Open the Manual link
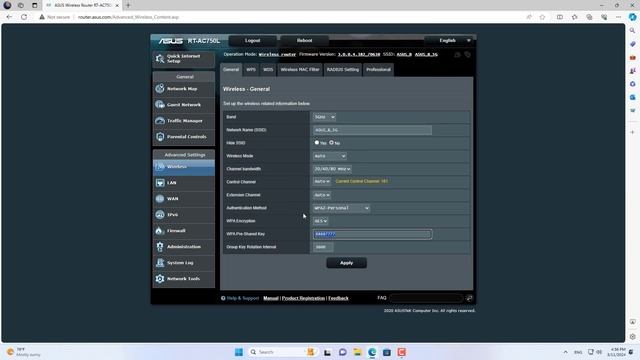640x360 pixels. tap(271, 298)
